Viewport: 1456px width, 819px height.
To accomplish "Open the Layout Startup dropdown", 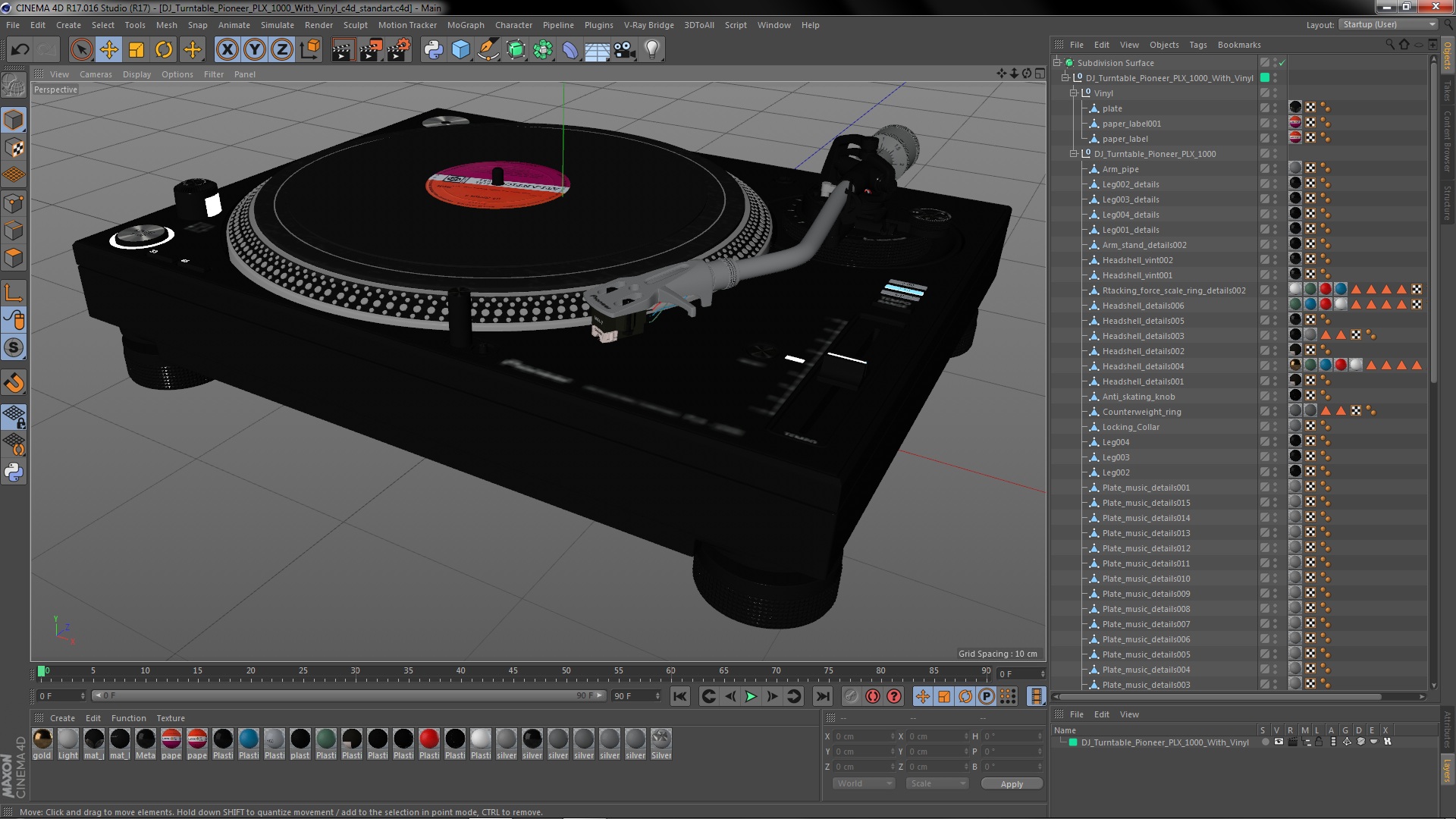I will click(x=1388, y=24).
